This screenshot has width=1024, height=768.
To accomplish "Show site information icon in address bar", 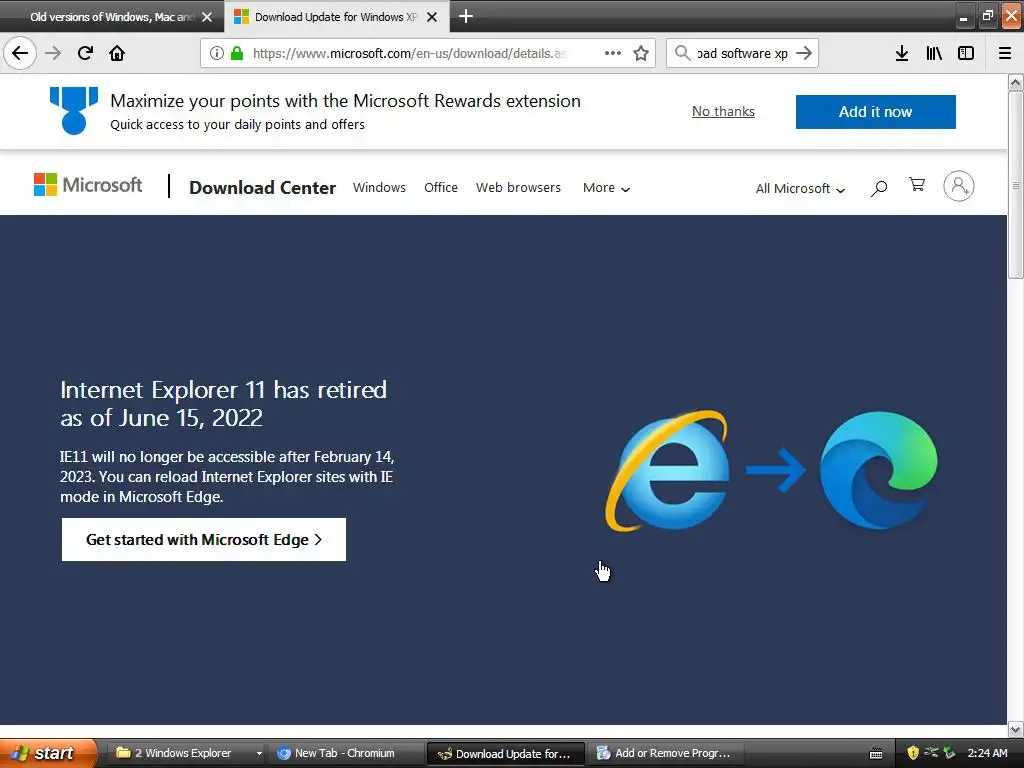I will pos(217,53).
